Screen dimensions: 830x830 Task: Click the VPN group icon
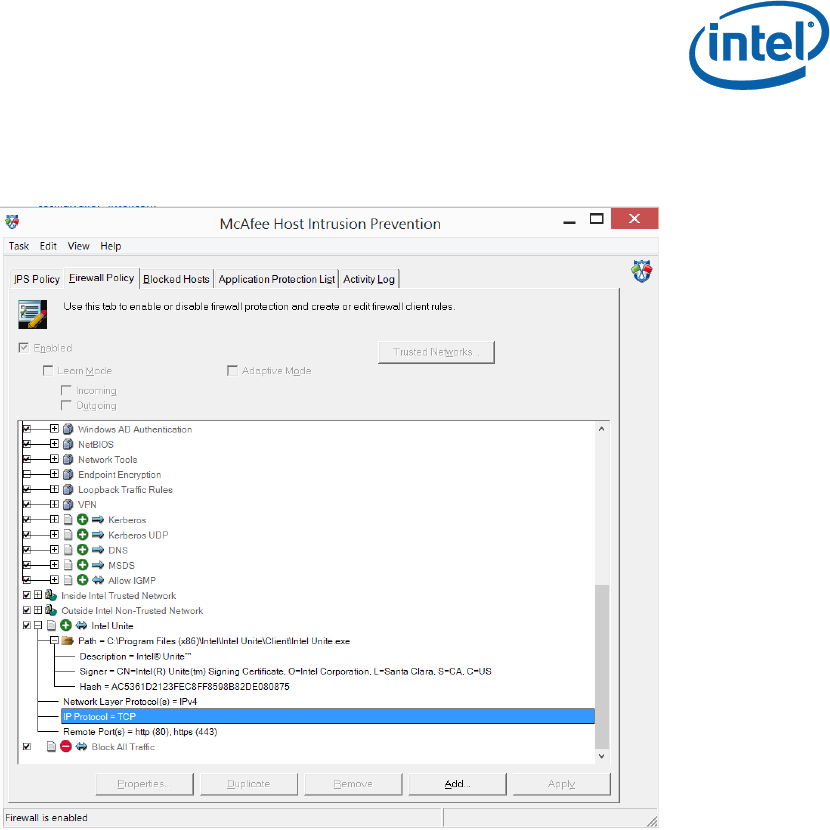pyautogui.click(x=68, y=504)
